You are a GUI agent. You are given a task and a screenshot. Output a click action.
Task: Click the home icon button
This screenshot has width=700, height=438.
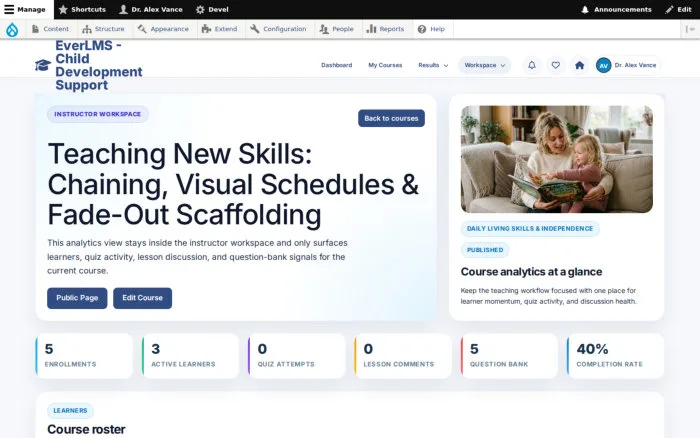[579, 65]
